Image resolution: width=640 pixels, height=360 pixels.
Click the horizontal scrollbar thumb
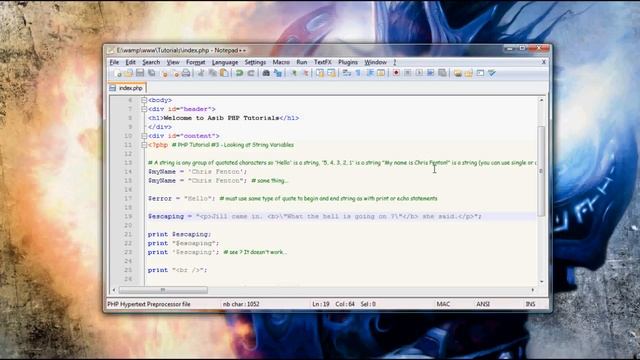click(163, 290)
